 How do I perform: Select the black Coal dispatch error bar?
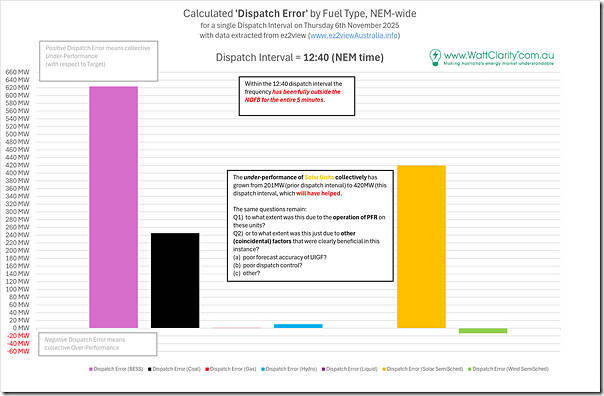tap(175, 280)
